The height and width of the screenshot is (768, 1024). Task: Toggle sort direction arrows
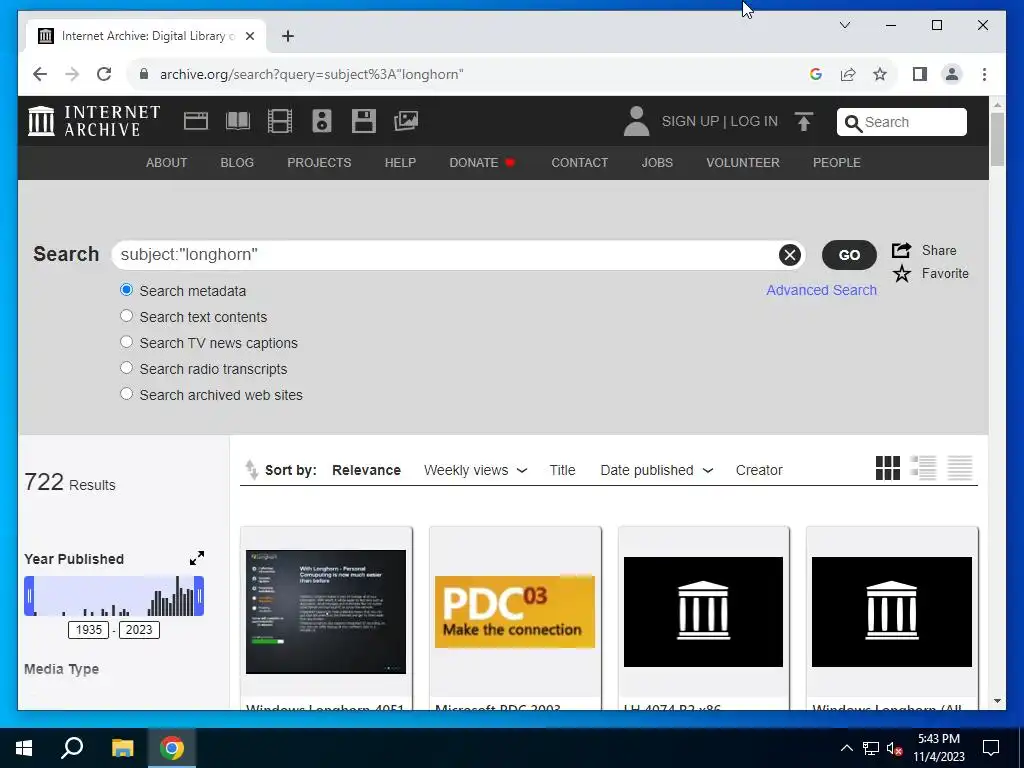[251, 470]
